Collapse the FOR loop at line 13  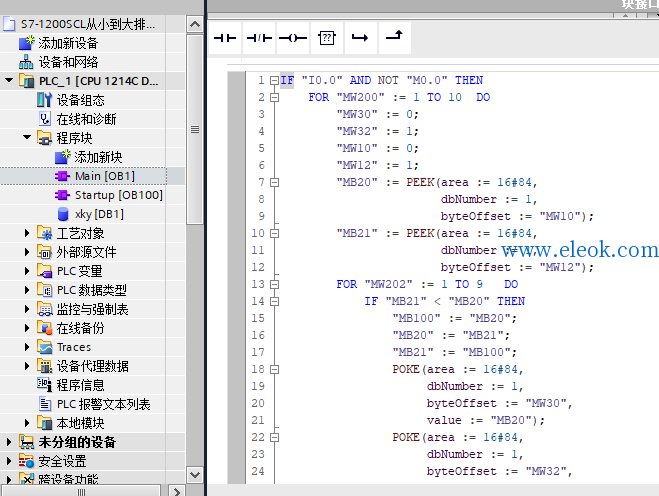tap(274, 285)
